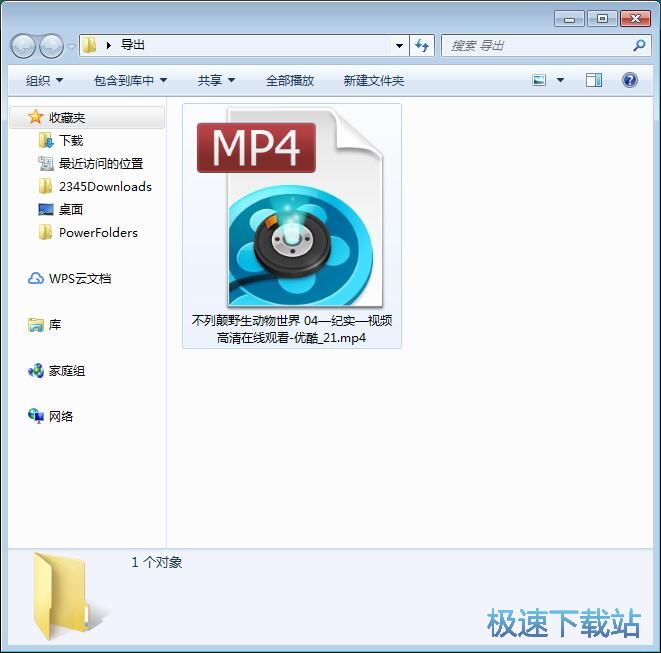661x653 pixels.
Task: Click the desktop icon beside 桌面
Action: pos(46,209)
